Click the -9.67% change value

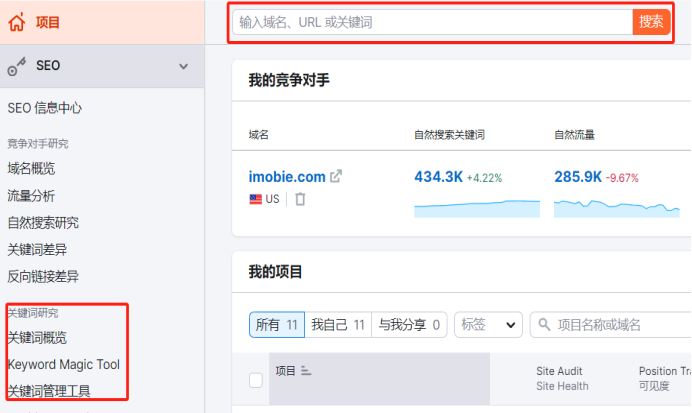point(622,178)
